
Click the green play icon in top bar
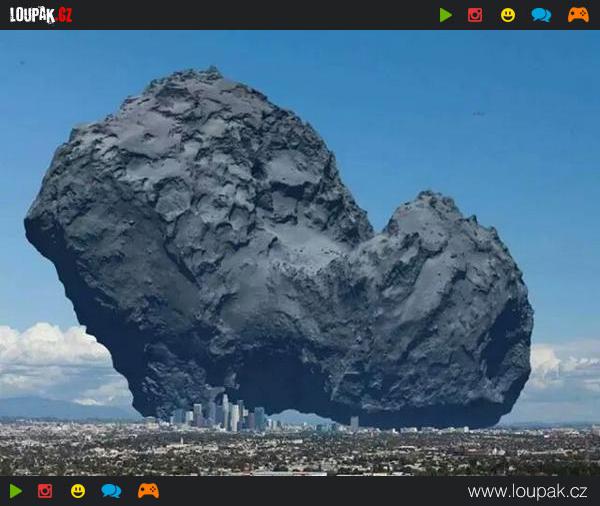point(445,15)
